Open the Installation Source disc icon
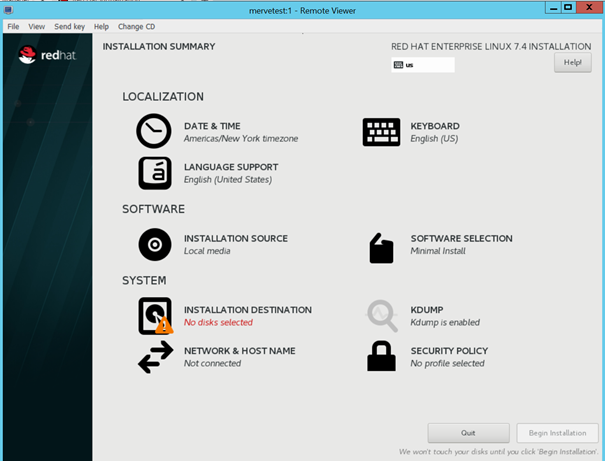605x461 pixels. [155, 245]
